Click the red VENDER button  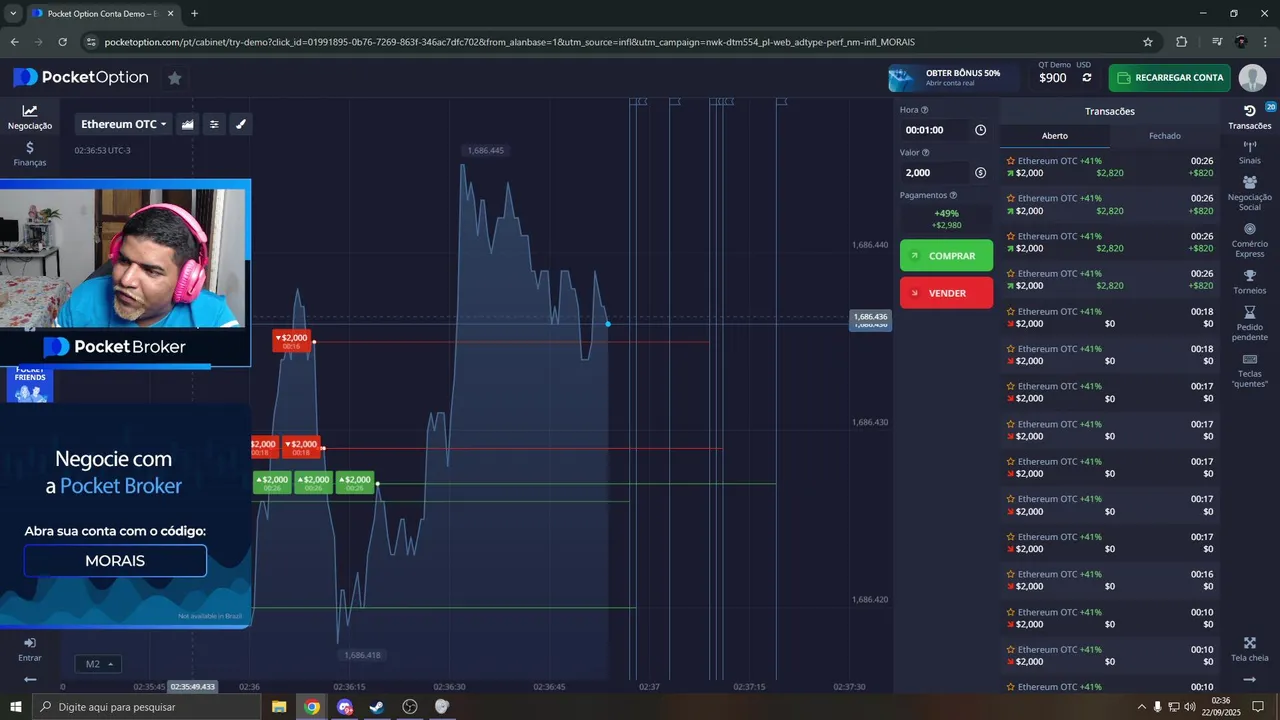pyautogui.click(x=946, y=293)
